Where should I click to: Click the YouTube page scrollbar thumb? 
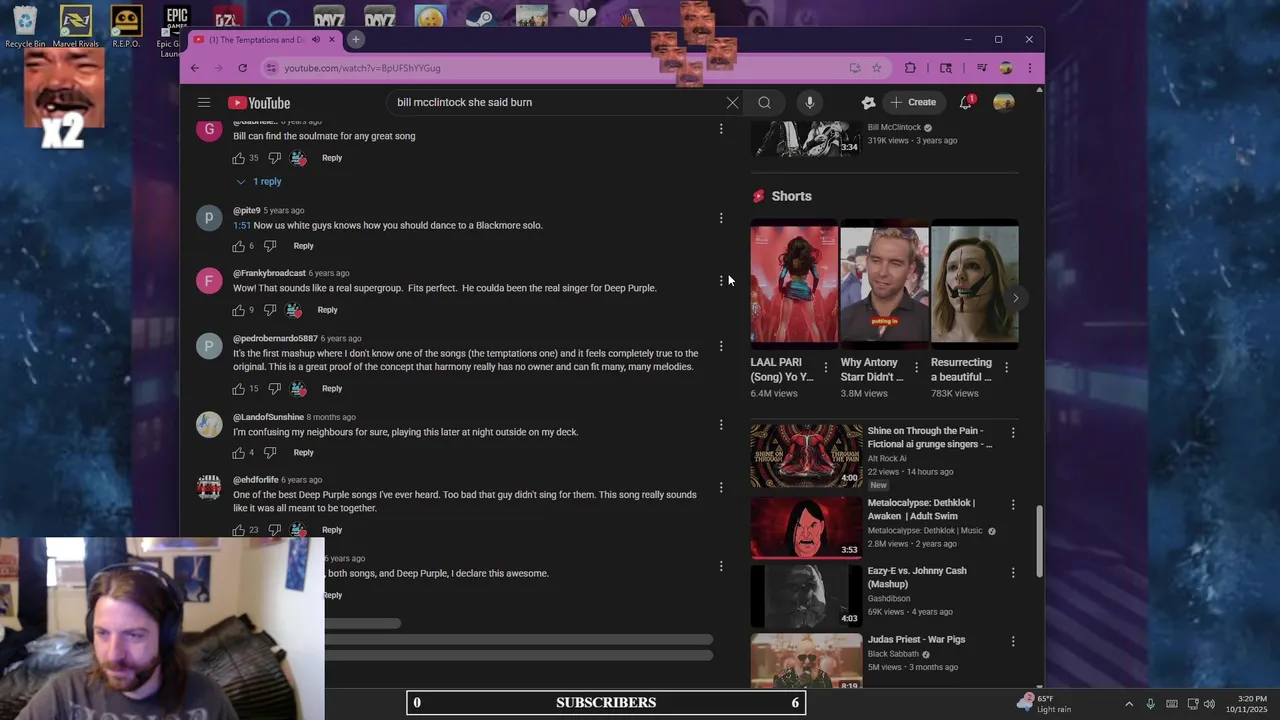pos(1039,540)
